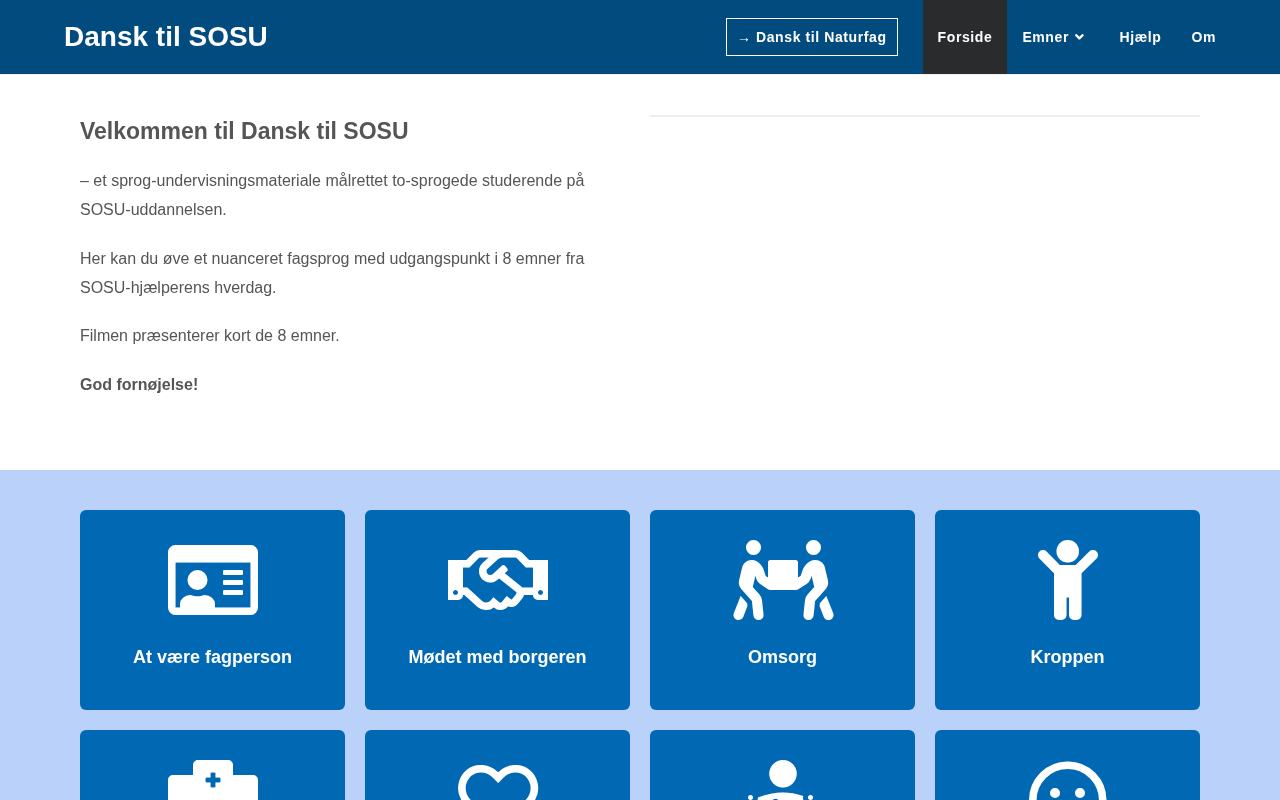The image size is (1280, 800).
Task: Open the At være fagperson topic label
Action: click(212, 657)
